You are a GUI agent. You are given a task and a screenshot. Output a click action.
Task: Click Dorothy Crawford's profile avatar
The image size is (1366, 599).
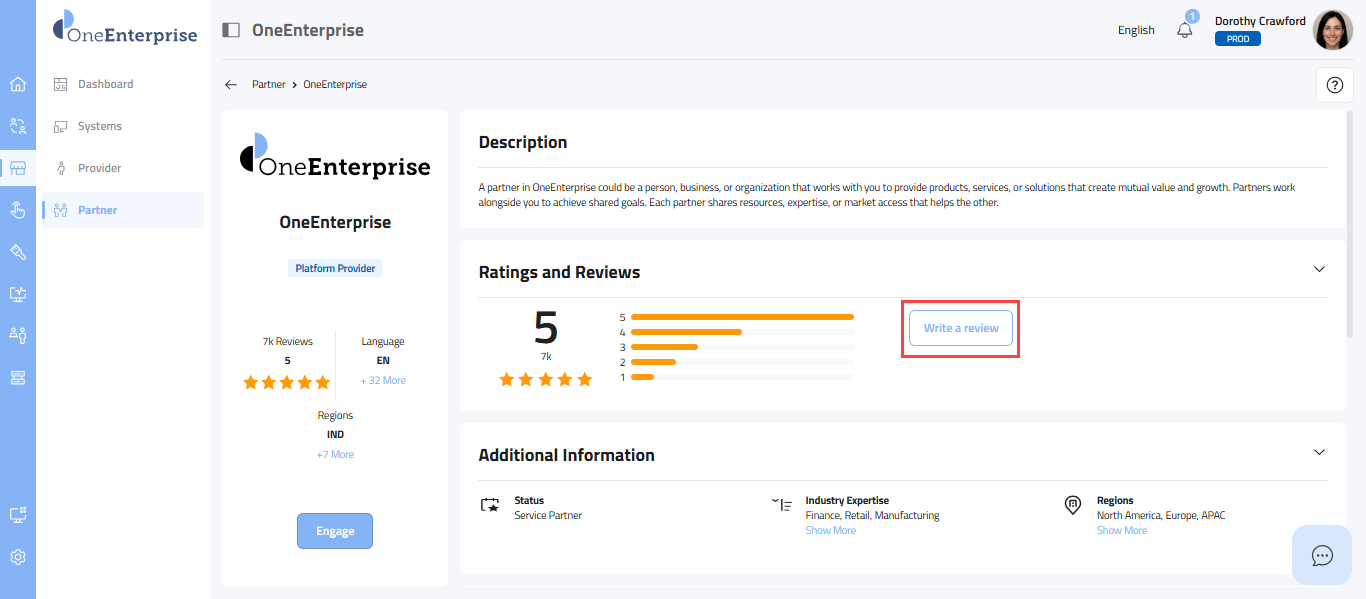coord(1332,30)
